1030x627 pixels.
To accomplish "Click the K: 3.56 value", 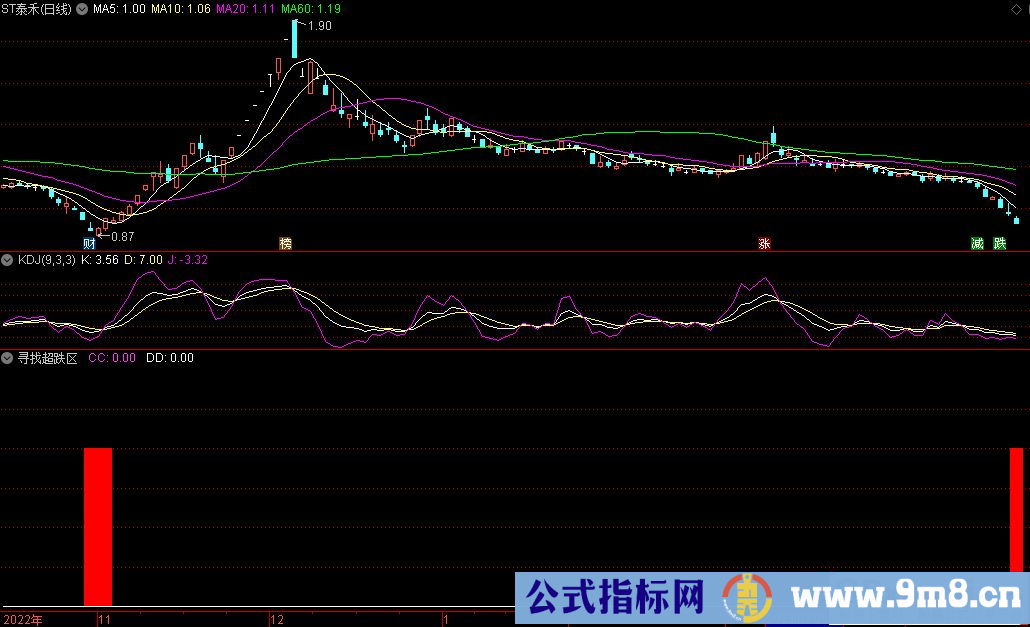I will (x=100, y=260).
